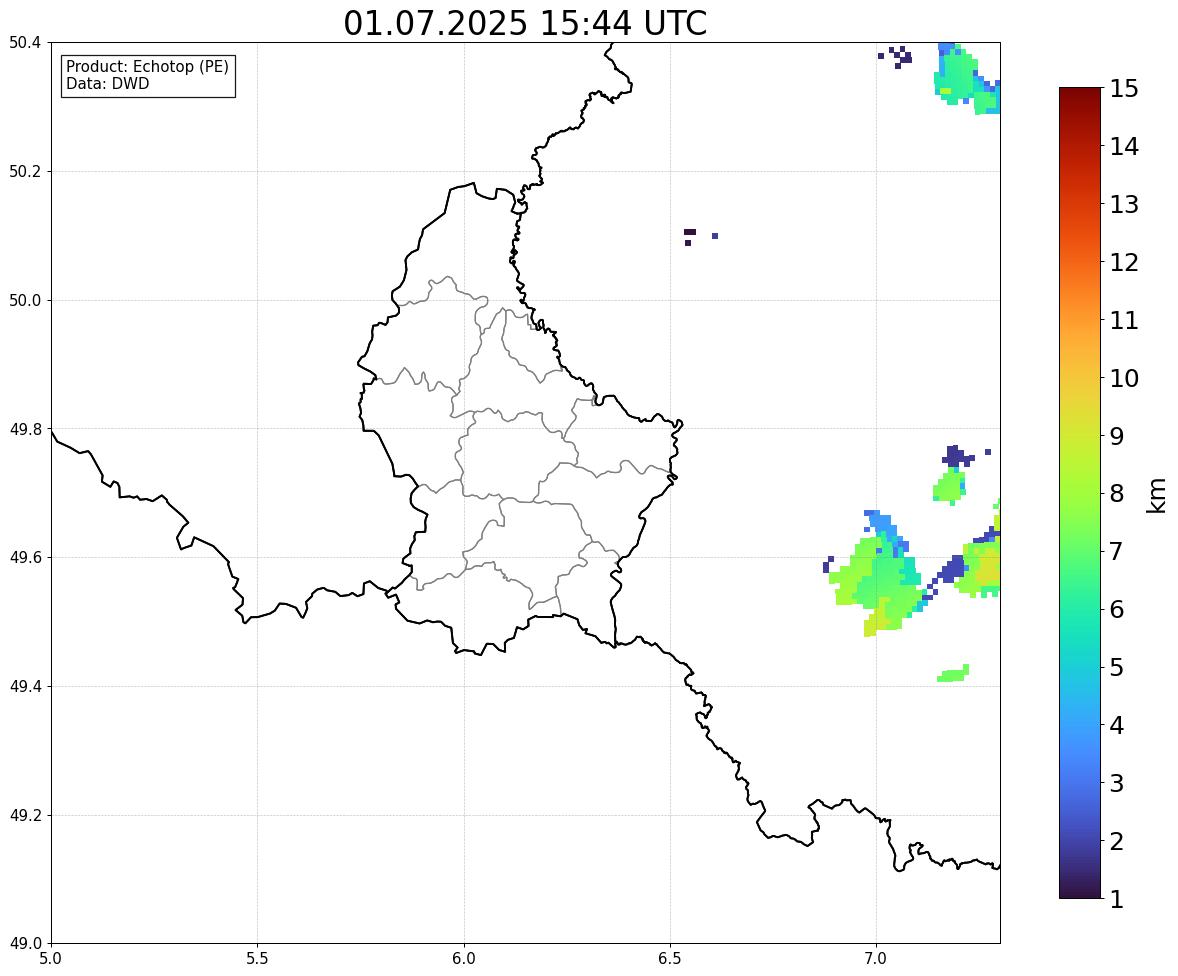Click the x-axis label '6.5'
This screenshot has width=1178, height=976.
pyautogui.click(x=670, y=959)
